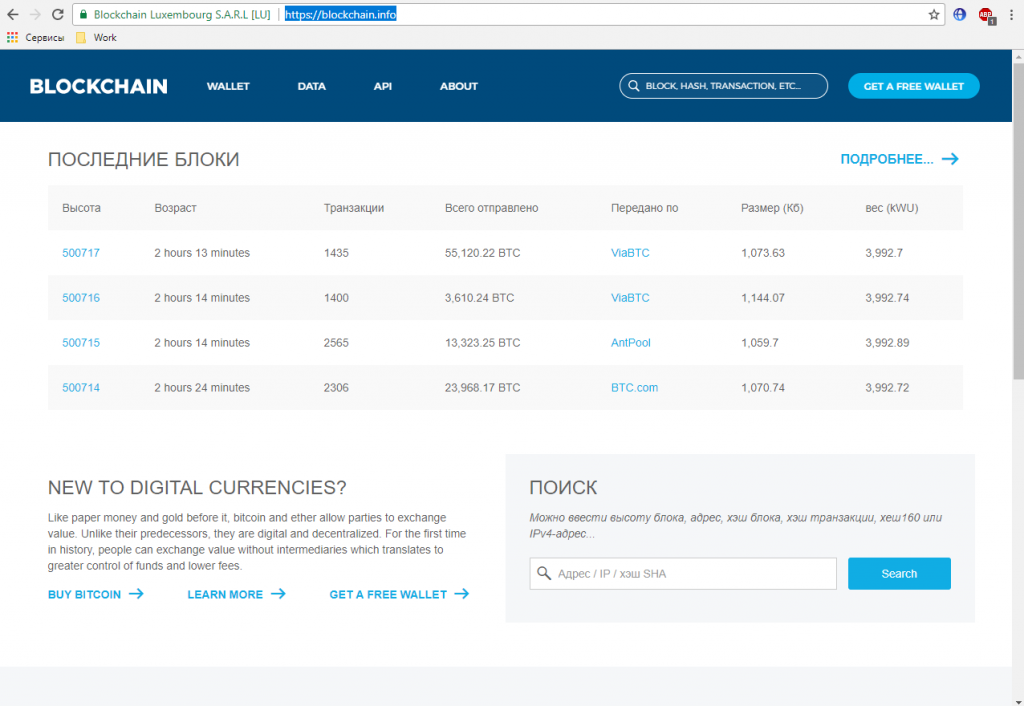Image resolution: width=1024 pixels, height=706 pixels.
Task: Focus the Адрес / IP / хэш SHA field
Action: pos(683,573)
